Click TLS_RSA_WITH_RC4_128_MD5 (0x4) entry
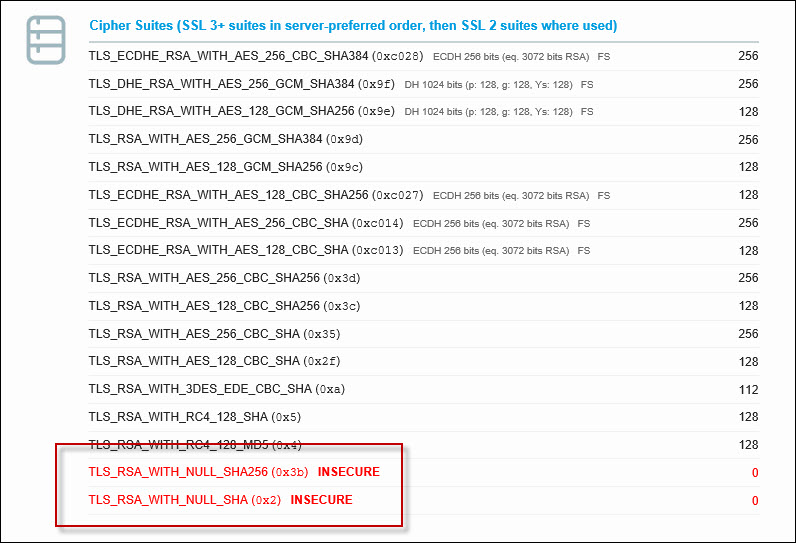Image resolution: width=796 pixels, height=543 pixels. tap(195, 445)
